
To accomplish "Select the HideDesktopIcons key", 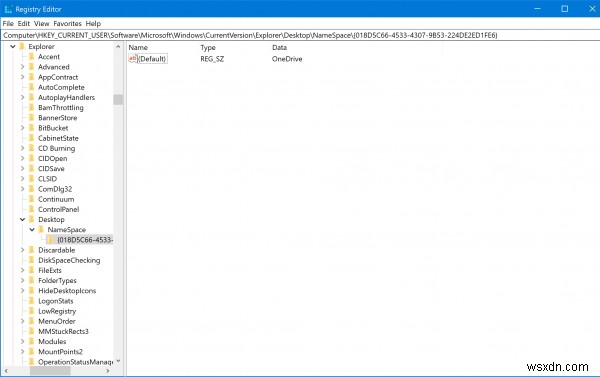I will tap(67, 291).
